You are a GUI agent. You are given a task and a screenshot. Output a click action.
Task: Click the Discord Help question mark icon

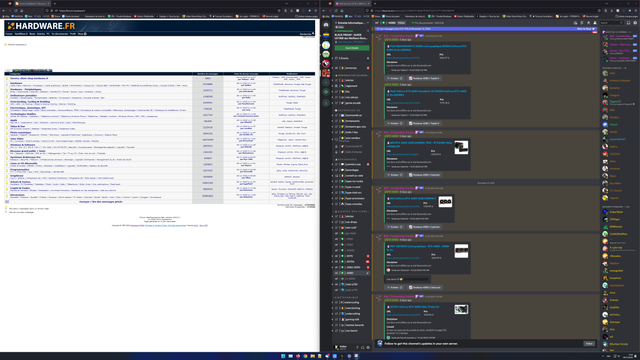635,23
